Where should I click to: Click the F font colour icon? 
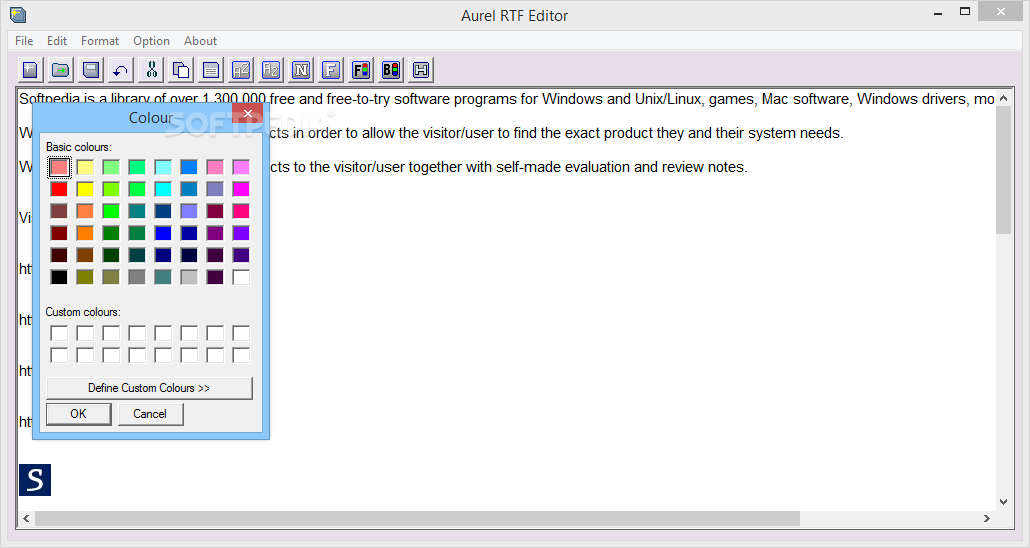click(x=361, y=70)
